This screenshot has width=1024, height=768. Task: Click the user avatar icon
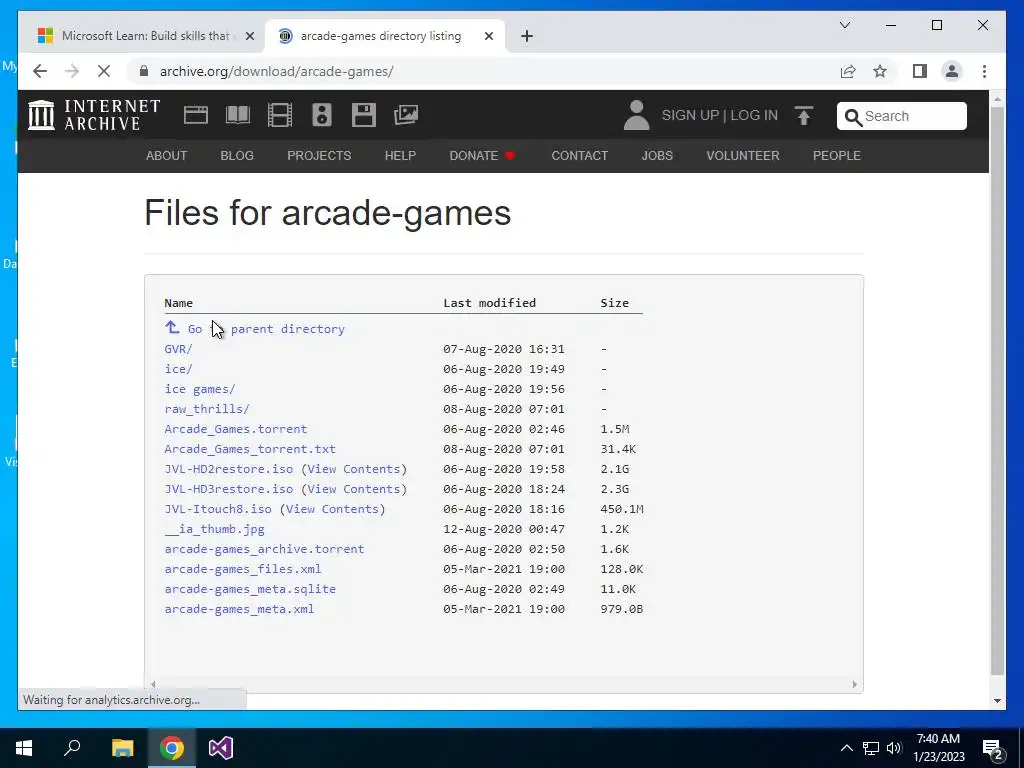[x=636, y=115]
